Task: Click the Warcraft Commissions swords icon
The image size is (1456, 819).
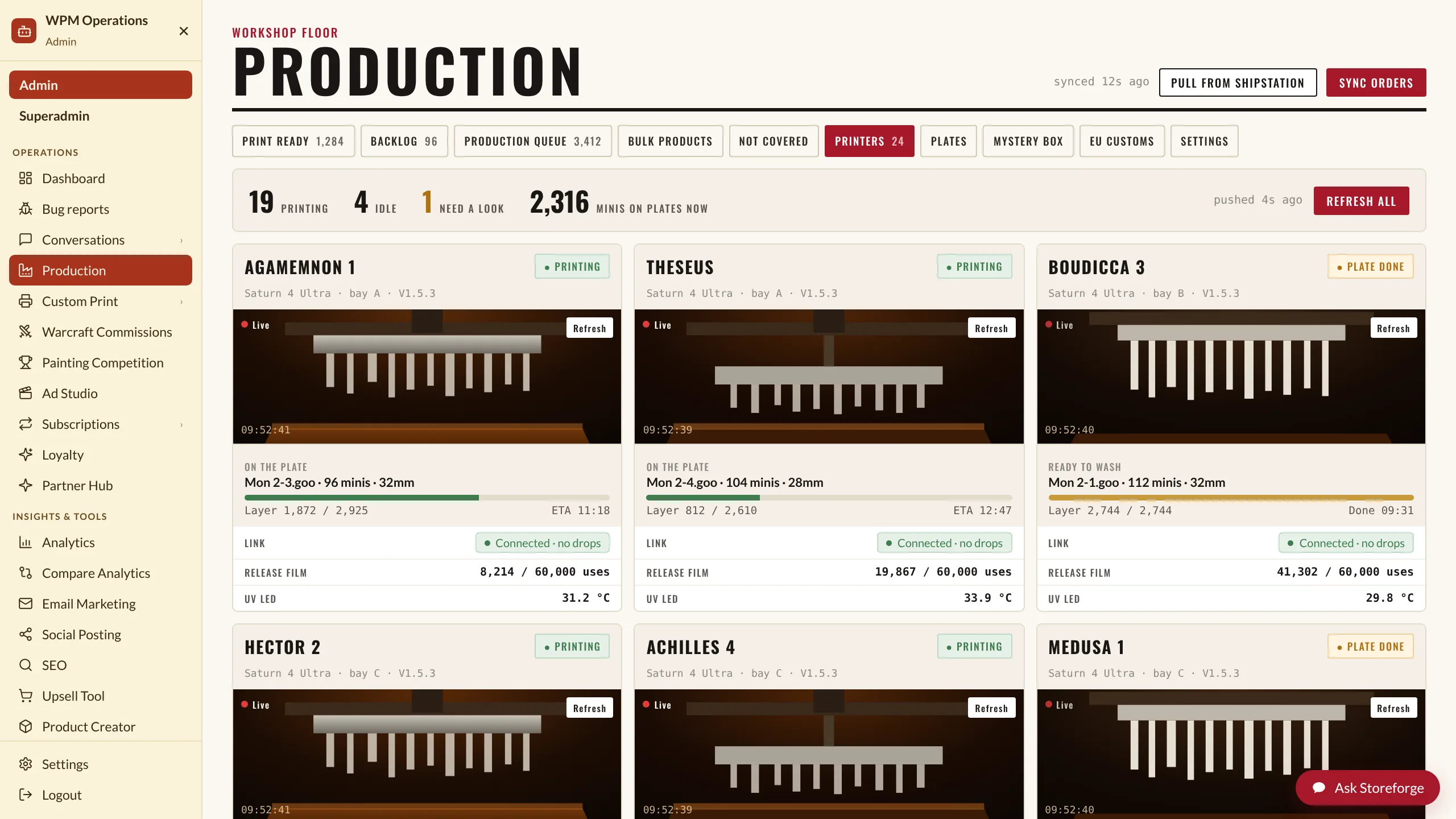Action: pyautogui.click(x=26, y=332)
